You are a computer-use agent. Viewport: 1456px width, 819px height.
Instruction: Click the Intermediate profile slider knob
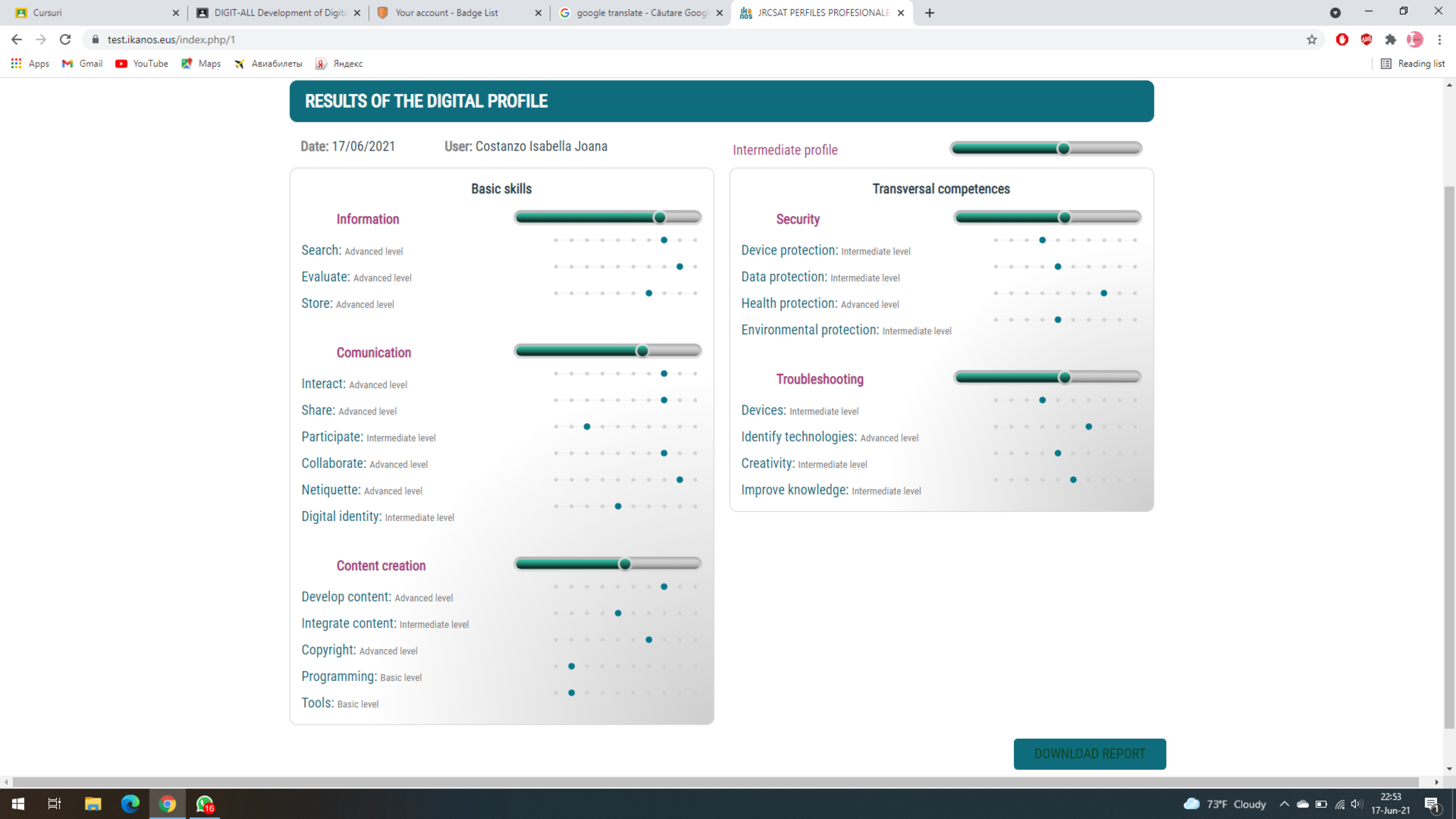click(x=1064, y=149)
